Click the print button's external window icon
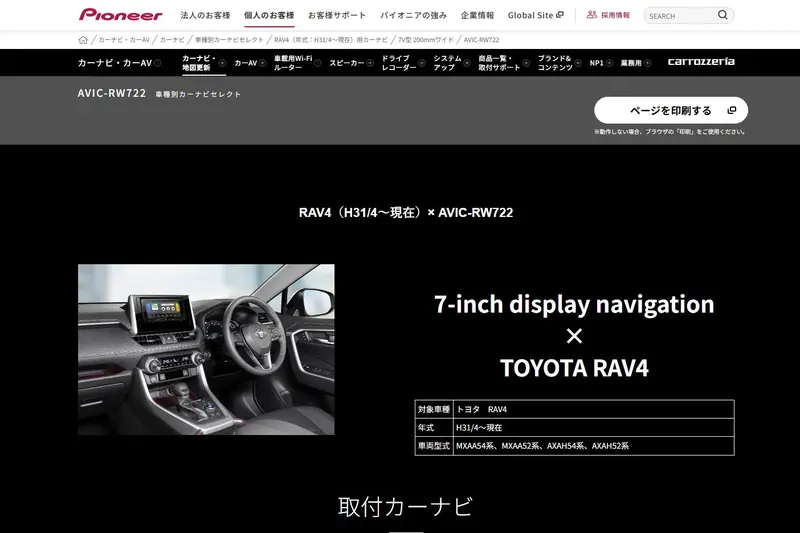This screenshot has width=800, height=533. 732,110
